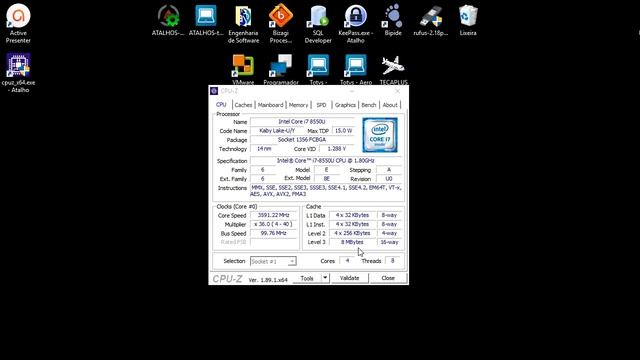Image resolution: width=640 pixels, height=360 pixels.
Task: Select the Totvs laptop icon left of Totvs - Aero
Action: (318, 69)
